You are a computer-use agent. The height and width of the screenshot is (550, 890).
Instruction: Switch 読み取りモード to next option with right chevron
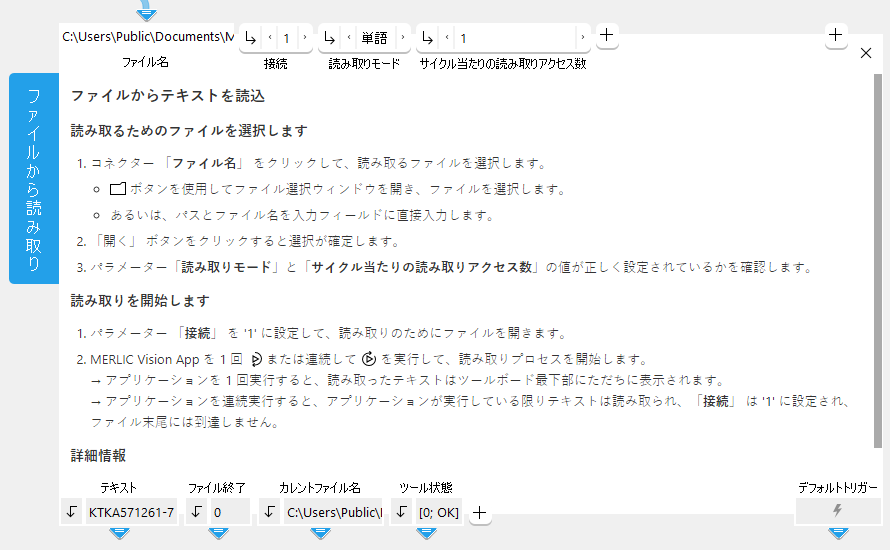[x=402, y=38]
